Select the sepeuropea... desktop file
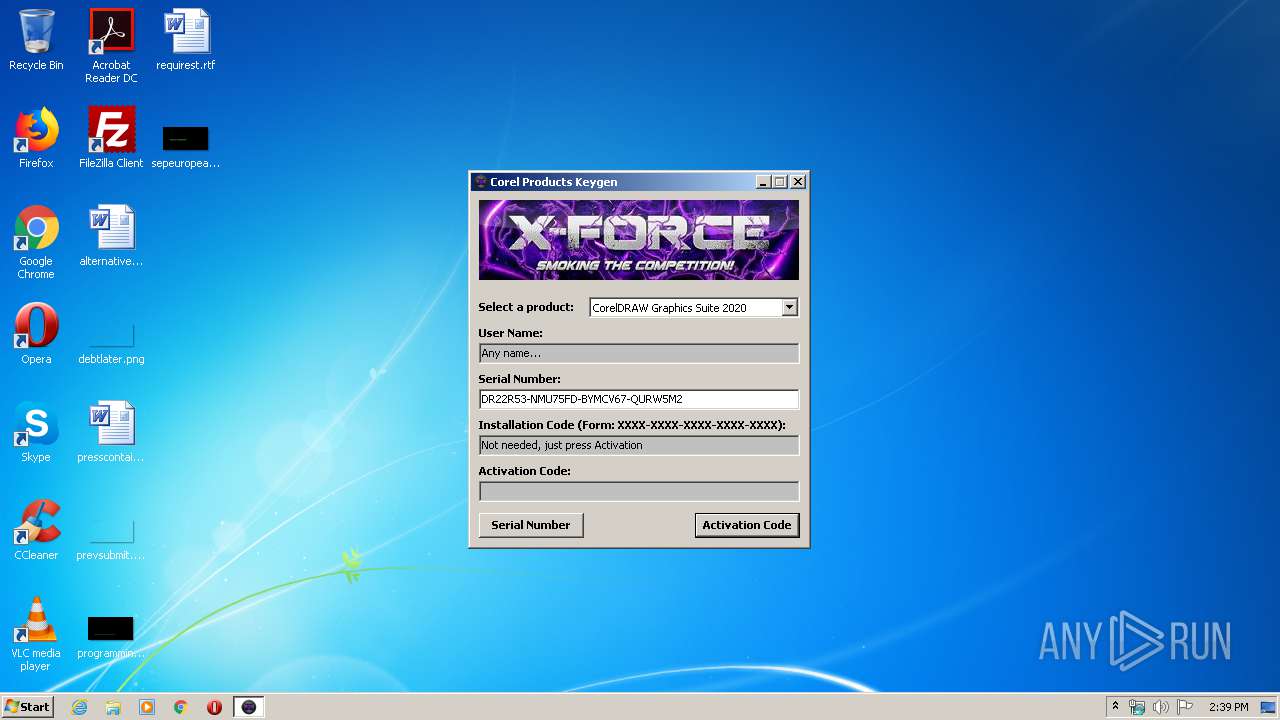 pos(186,146)
